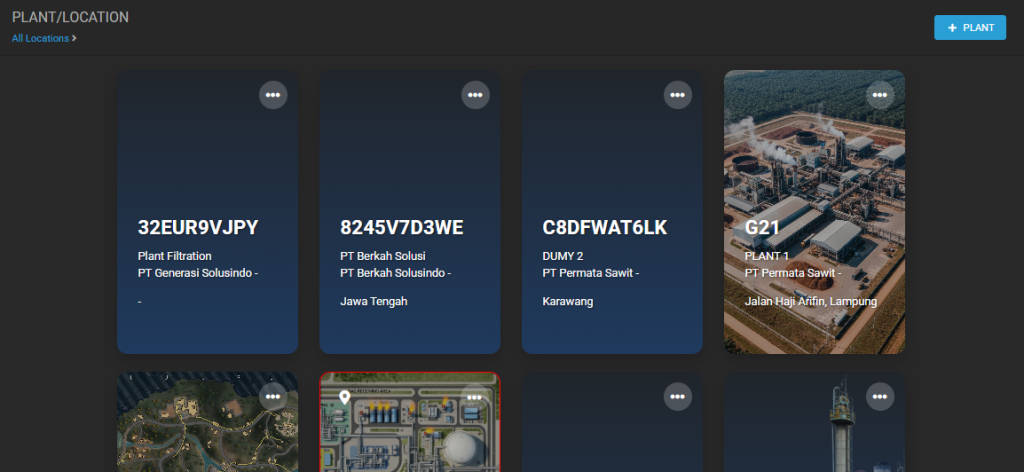
Task: Open options on blank bottom-row card
Action: (x=677, y=396)
